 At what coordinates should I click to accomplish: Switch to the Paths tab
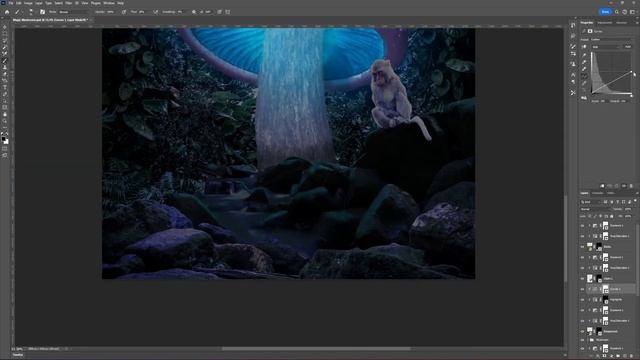pyautogui.click(x=611, y=193)
